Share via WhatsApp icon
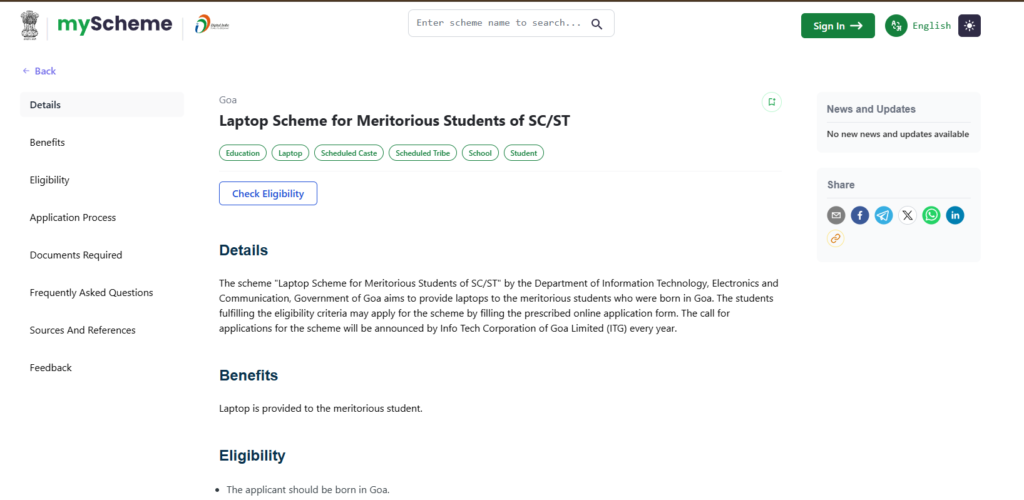1024x500 pixels. [931, 215]
